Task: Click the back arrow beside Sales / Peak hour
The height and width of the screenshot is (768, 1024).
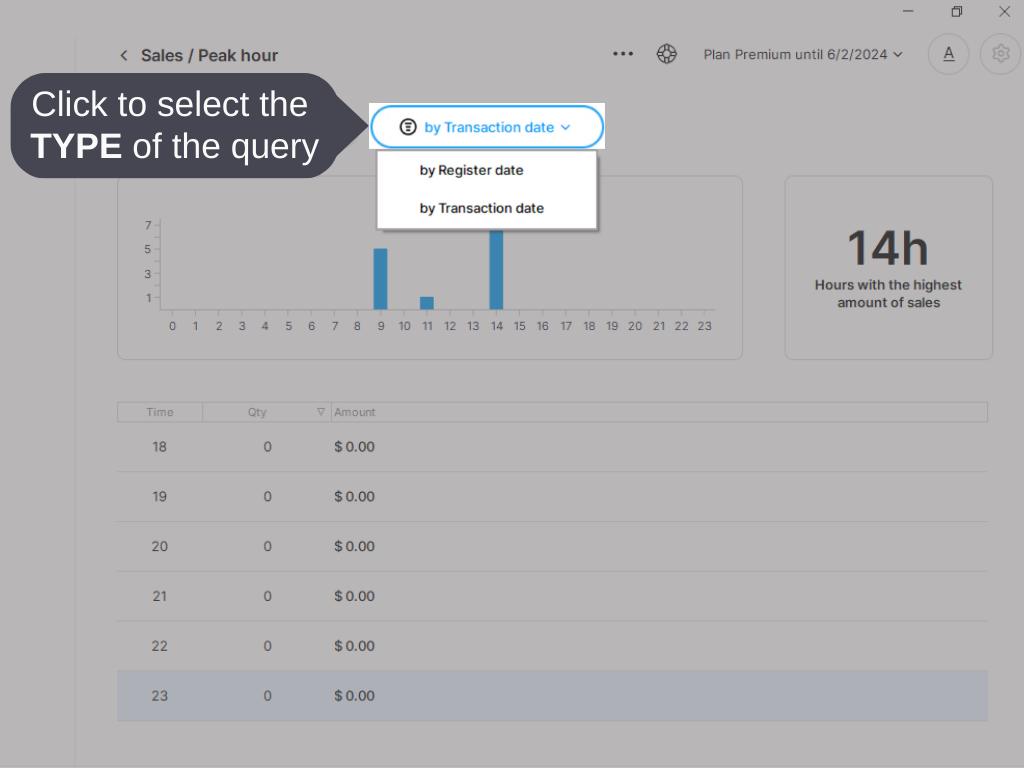Action: [x=123, y=55]
